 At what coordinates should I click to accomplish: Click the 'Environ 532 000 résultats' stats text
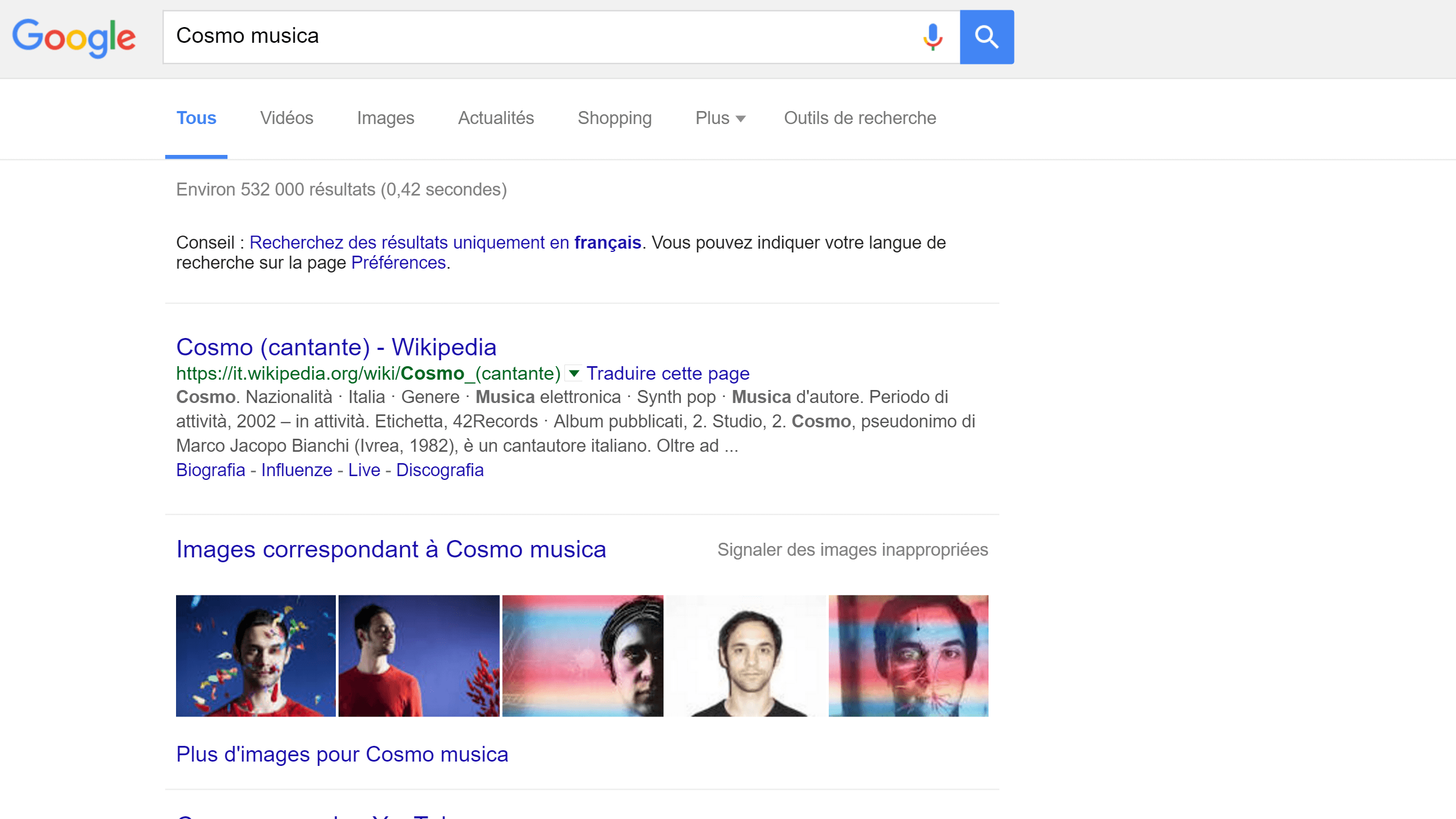click(x=341, y=190)
